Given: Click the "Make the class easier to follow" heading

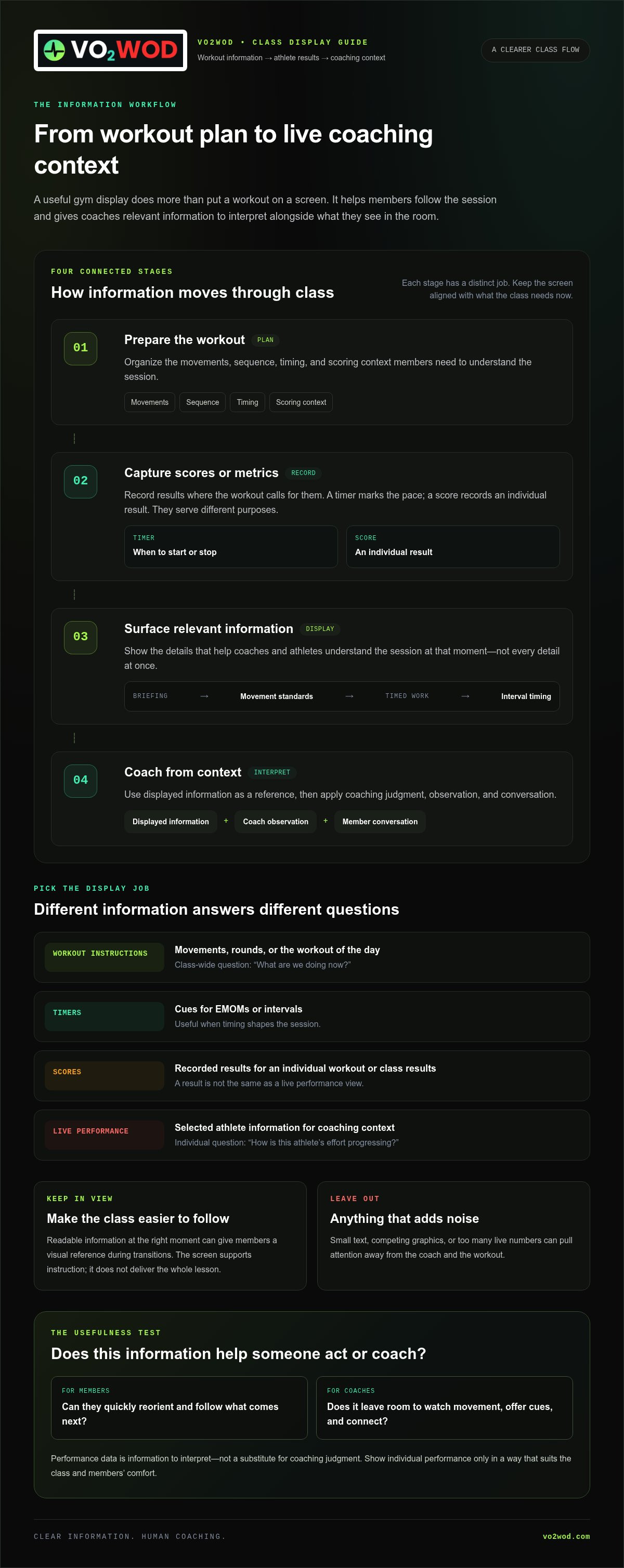Looking at the screenshot, I should [x=138, y=1219].
